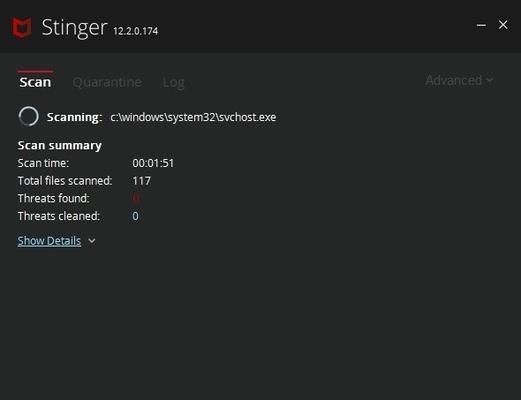The image size is (521, 400).
Task: Click the Scanning label text
Action: click(x=74, y=117)
